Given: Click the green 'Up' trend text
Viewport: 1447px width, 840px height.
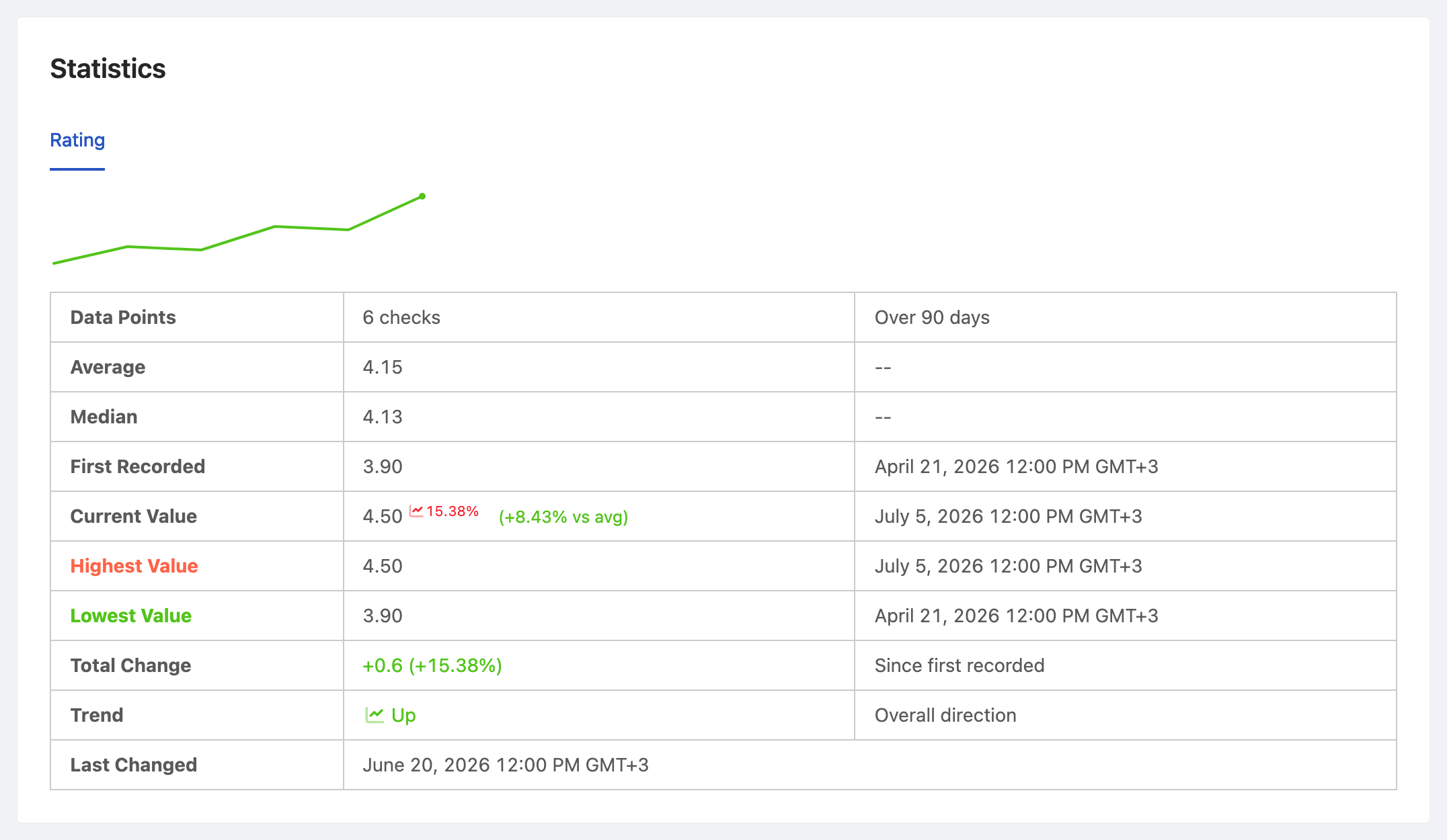Looking at the screenshot, I should click(403, 716).
